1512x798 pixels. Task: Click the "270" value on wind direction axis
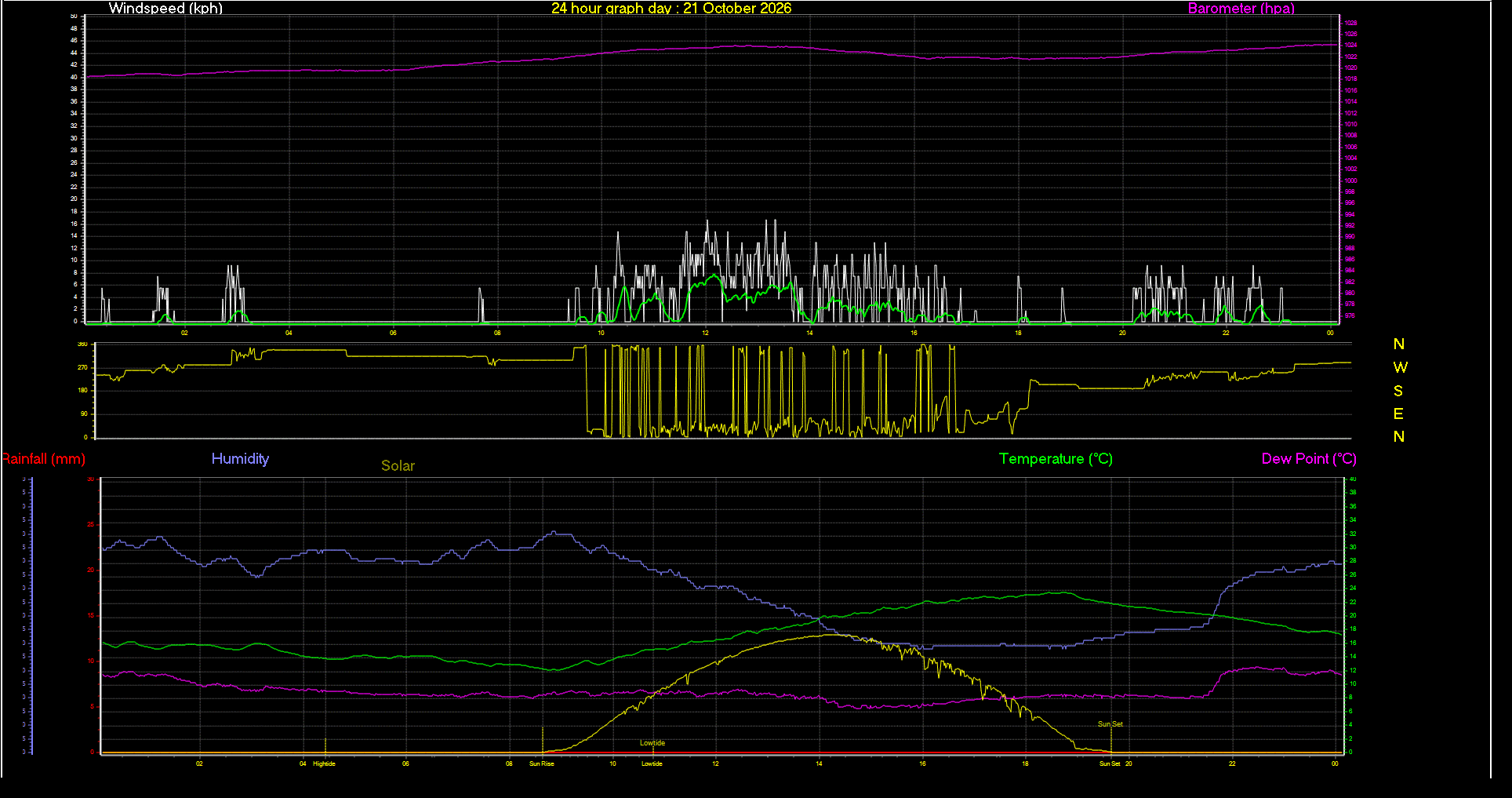[x=82, y=367]
